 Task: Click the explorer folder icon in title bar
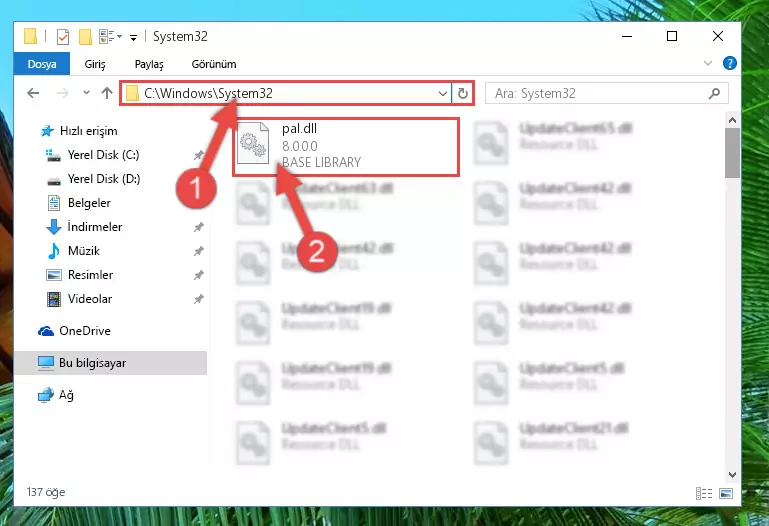(x=30, y=36)
